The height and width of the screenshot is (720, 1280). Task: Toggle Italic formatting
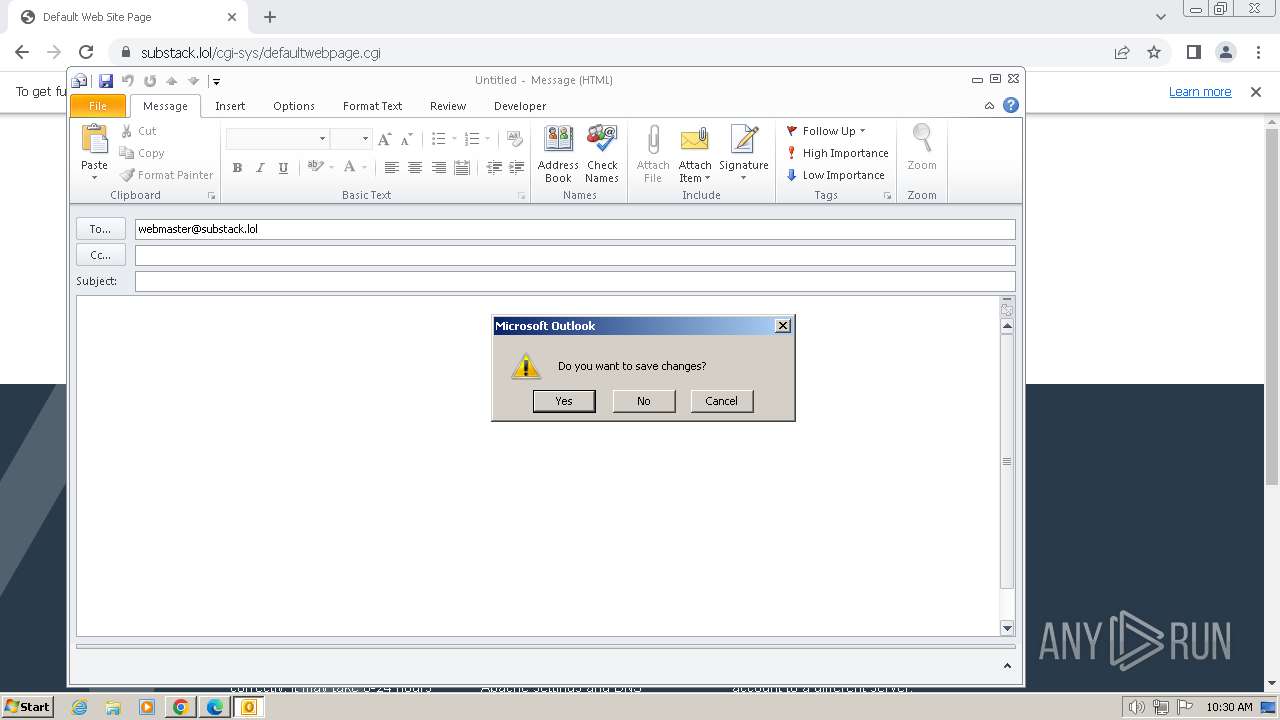click(x=260, y=168)
